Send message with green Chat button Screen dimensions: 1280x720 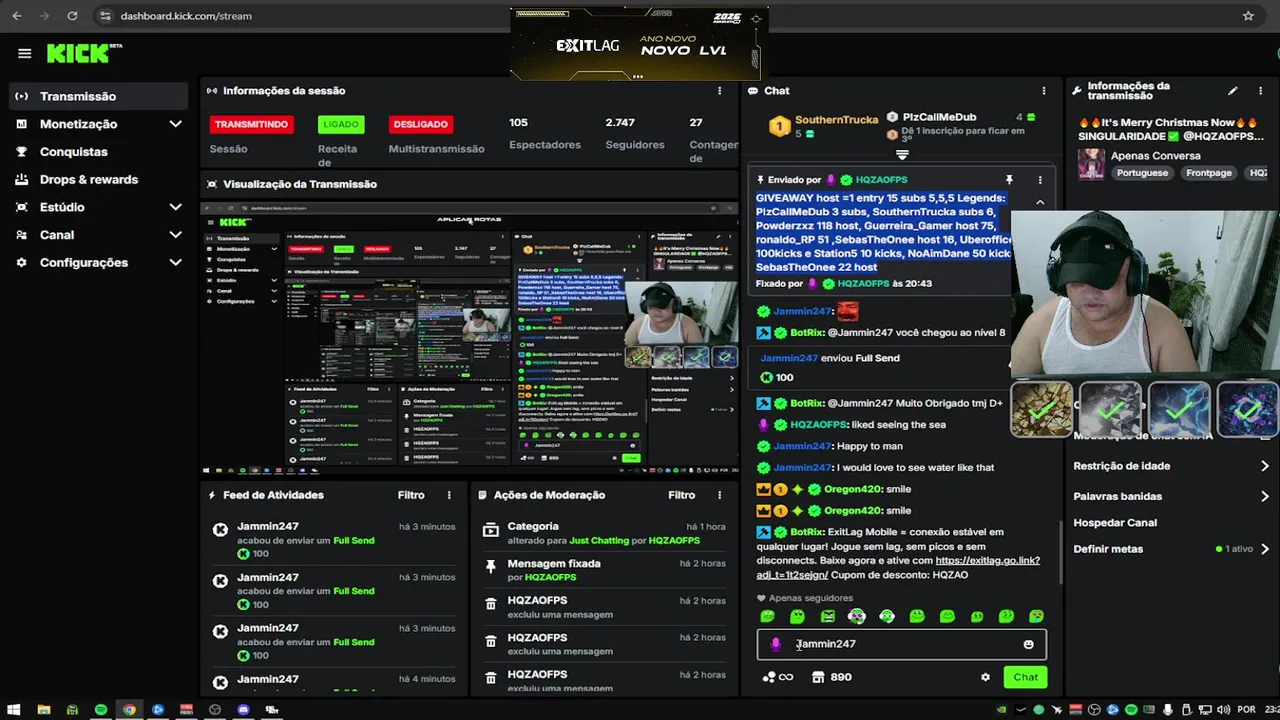tap(1025, 677)
